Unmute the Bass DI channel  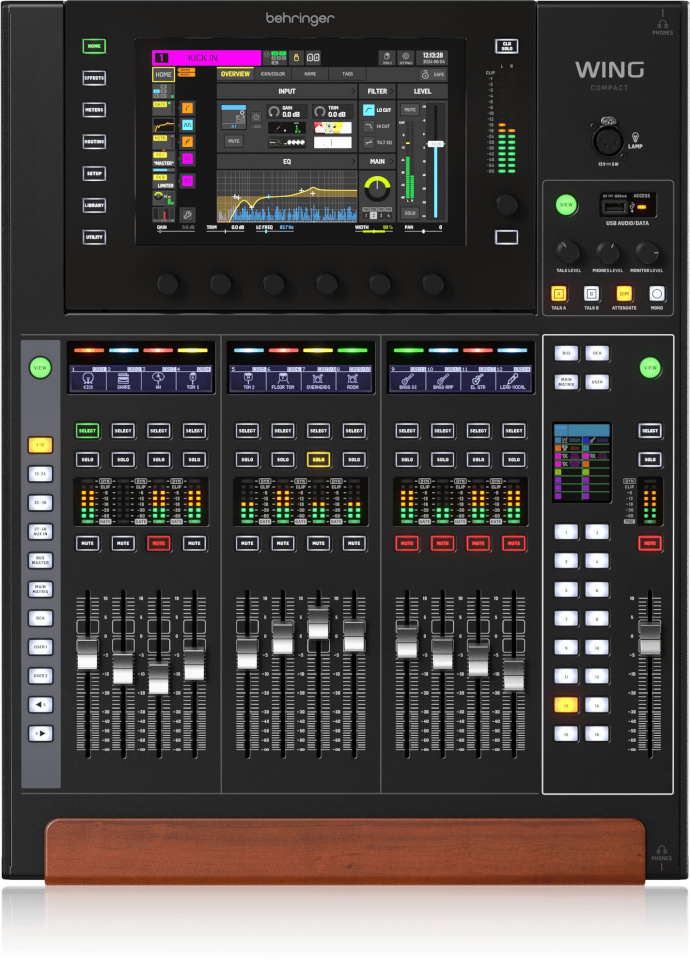pos(407,543)
